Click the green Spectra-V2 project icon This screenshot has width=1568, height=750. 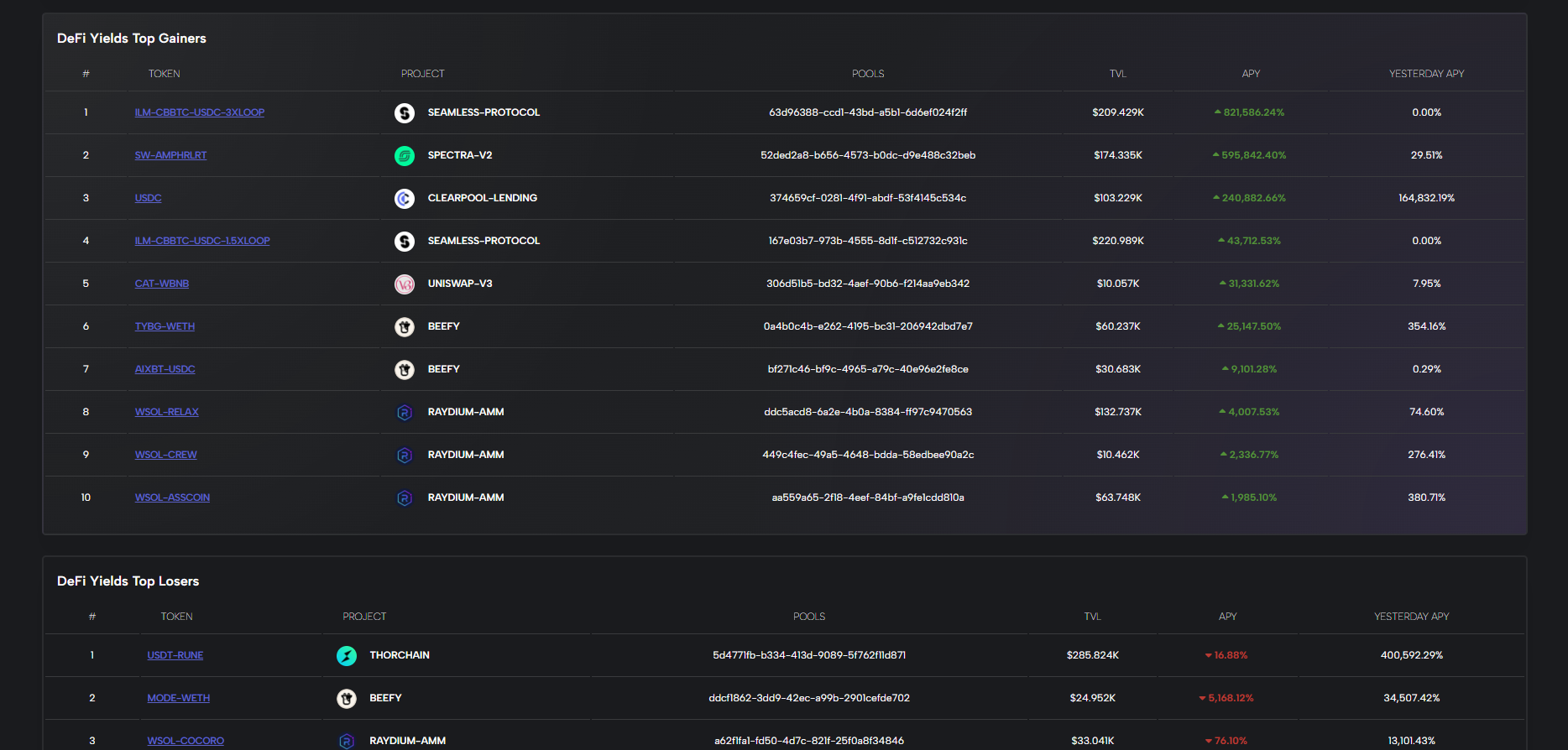405,156
